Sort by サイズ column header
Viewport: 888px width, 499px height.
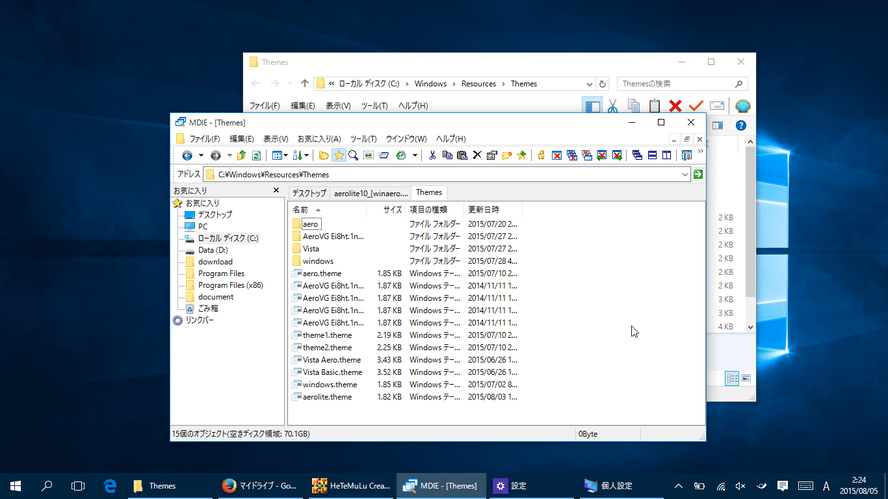[x=386, y=210]
